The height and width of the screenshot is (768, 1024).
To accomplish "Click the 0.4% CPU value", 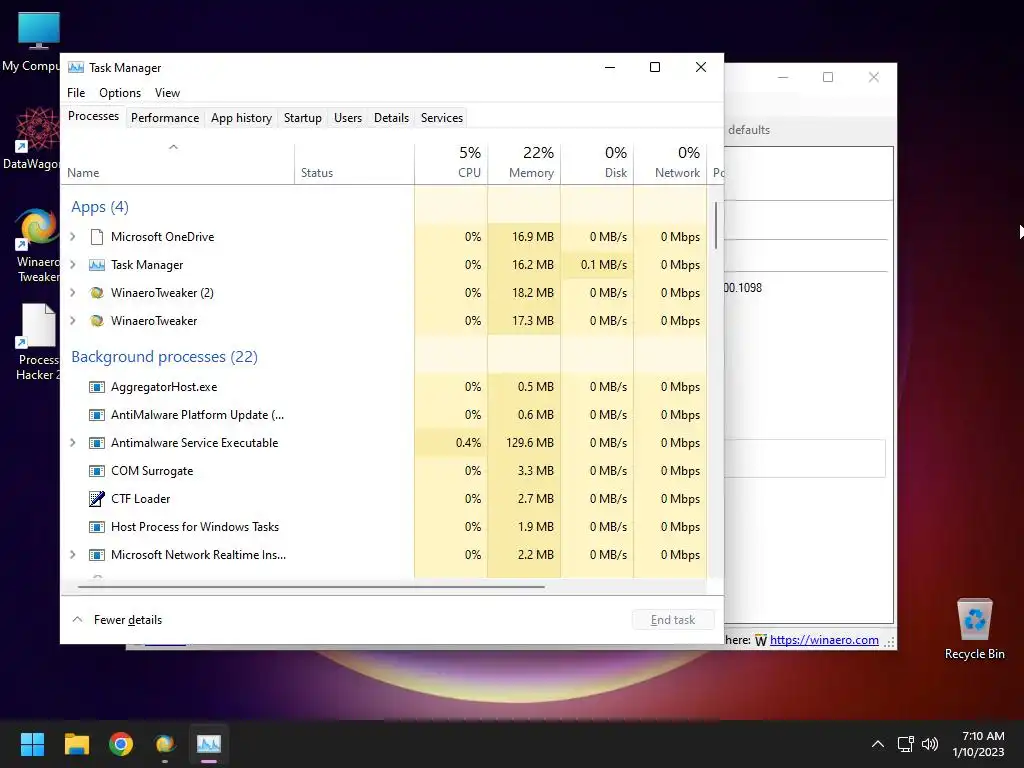I will point(468,443).
